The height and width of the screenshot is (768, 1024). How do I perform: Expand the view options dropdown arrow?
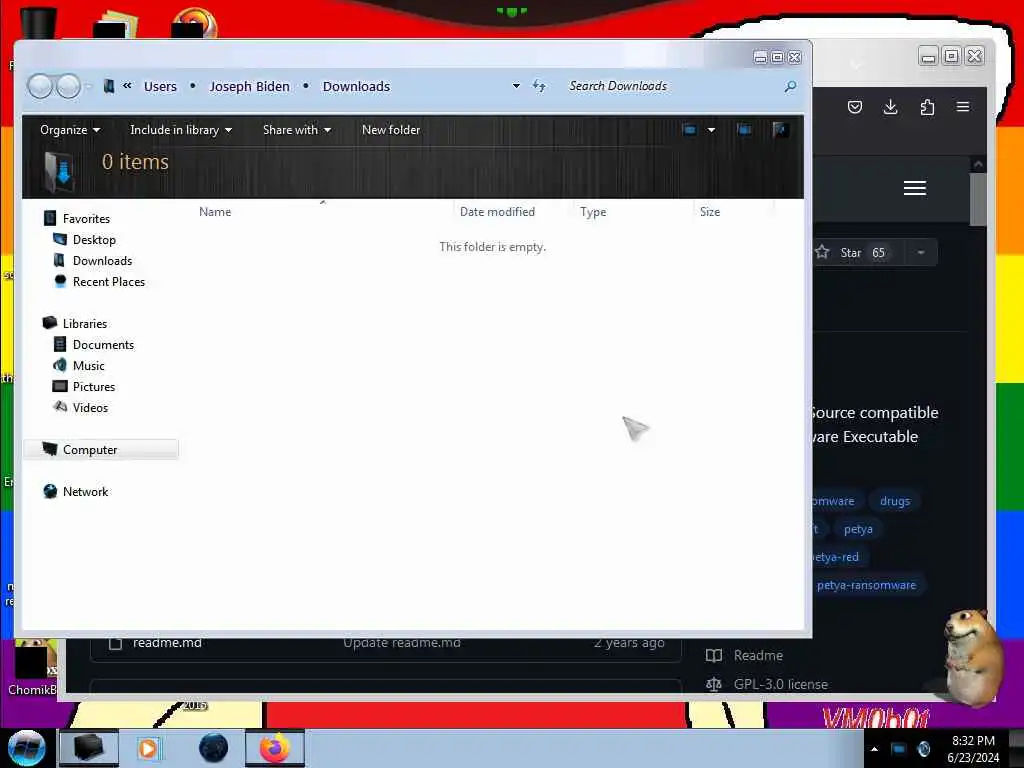coord(711,129)
